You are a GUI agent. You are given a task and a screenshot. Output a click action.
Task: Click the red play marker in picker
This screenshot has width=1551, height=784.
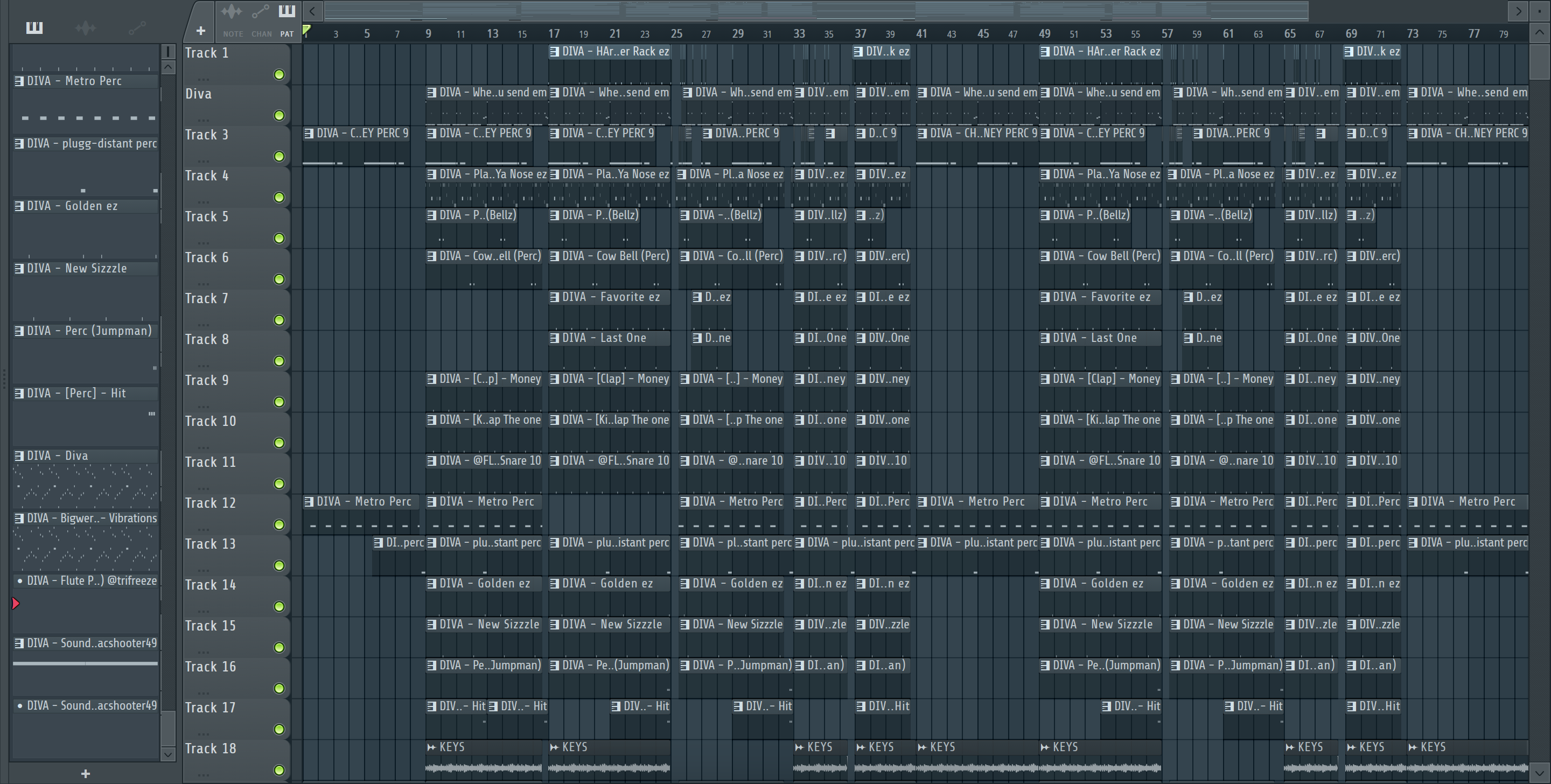(x=16, y=604)
